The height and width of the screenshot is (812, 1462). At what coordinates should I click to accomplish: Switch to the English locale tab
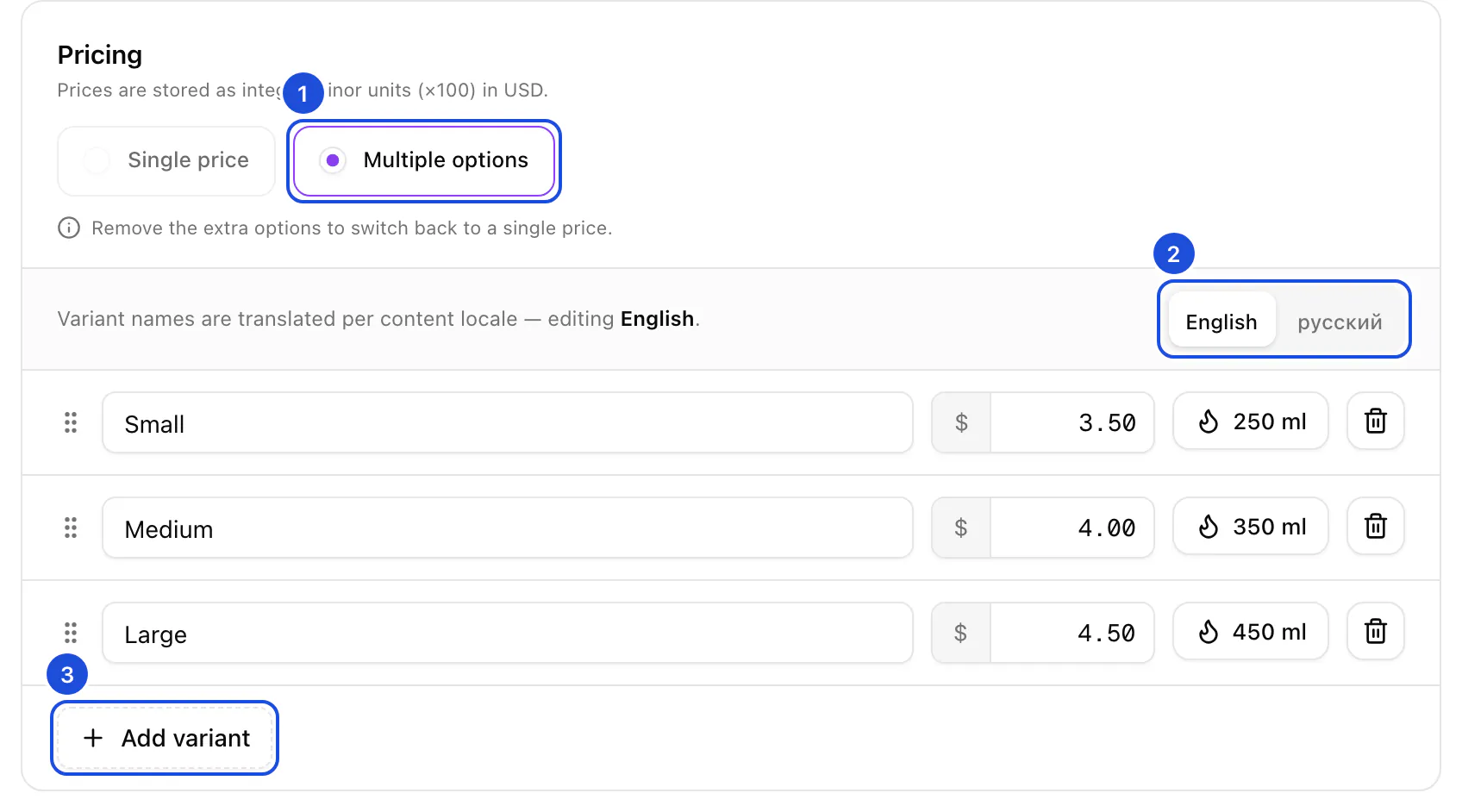click(1221, 322)
